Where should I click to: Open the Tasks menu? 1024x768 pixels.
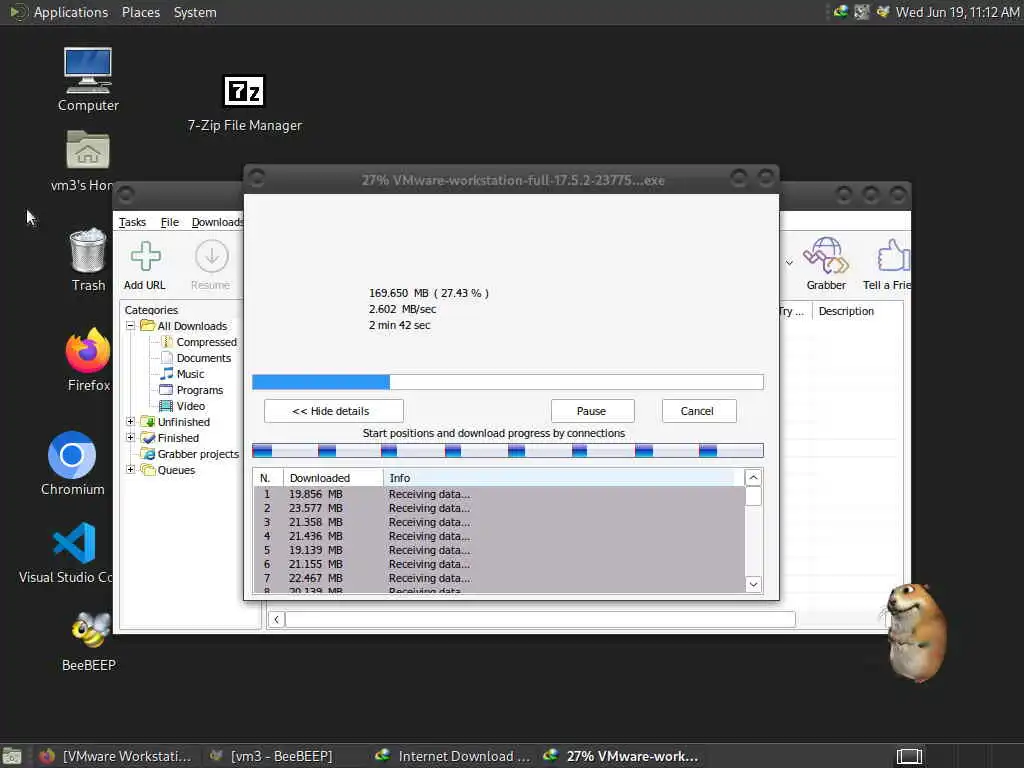(x=132, y=222)
